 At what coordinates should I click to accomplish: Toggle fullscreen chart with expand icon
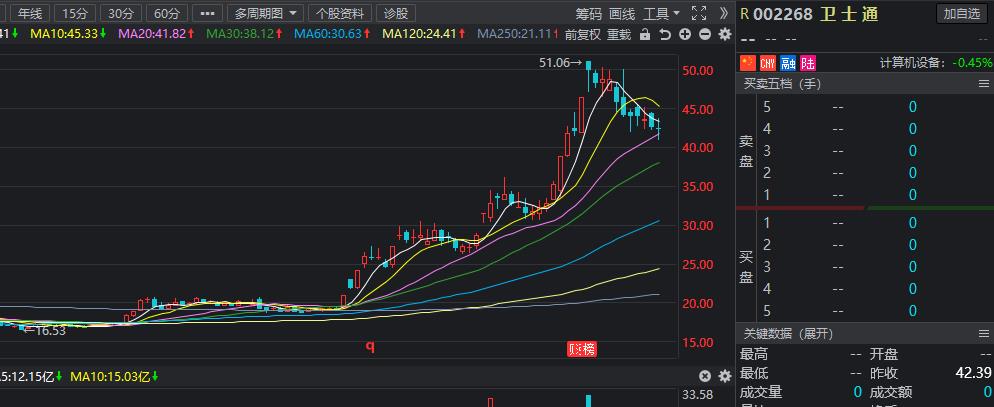(x=699, y=13)
